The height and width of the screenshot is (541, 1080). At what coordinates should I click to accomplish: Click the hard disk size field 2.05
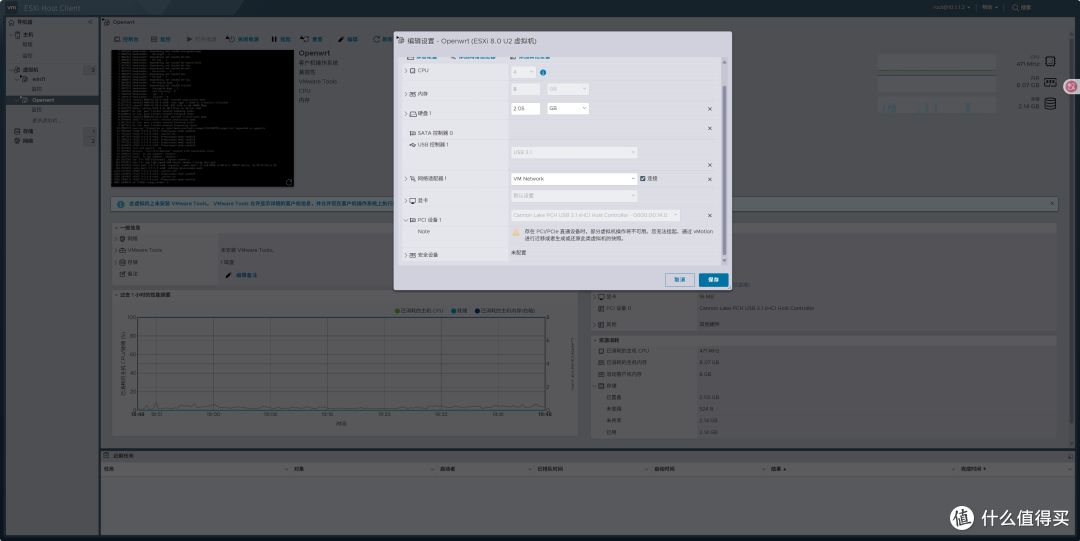point(525,108)
